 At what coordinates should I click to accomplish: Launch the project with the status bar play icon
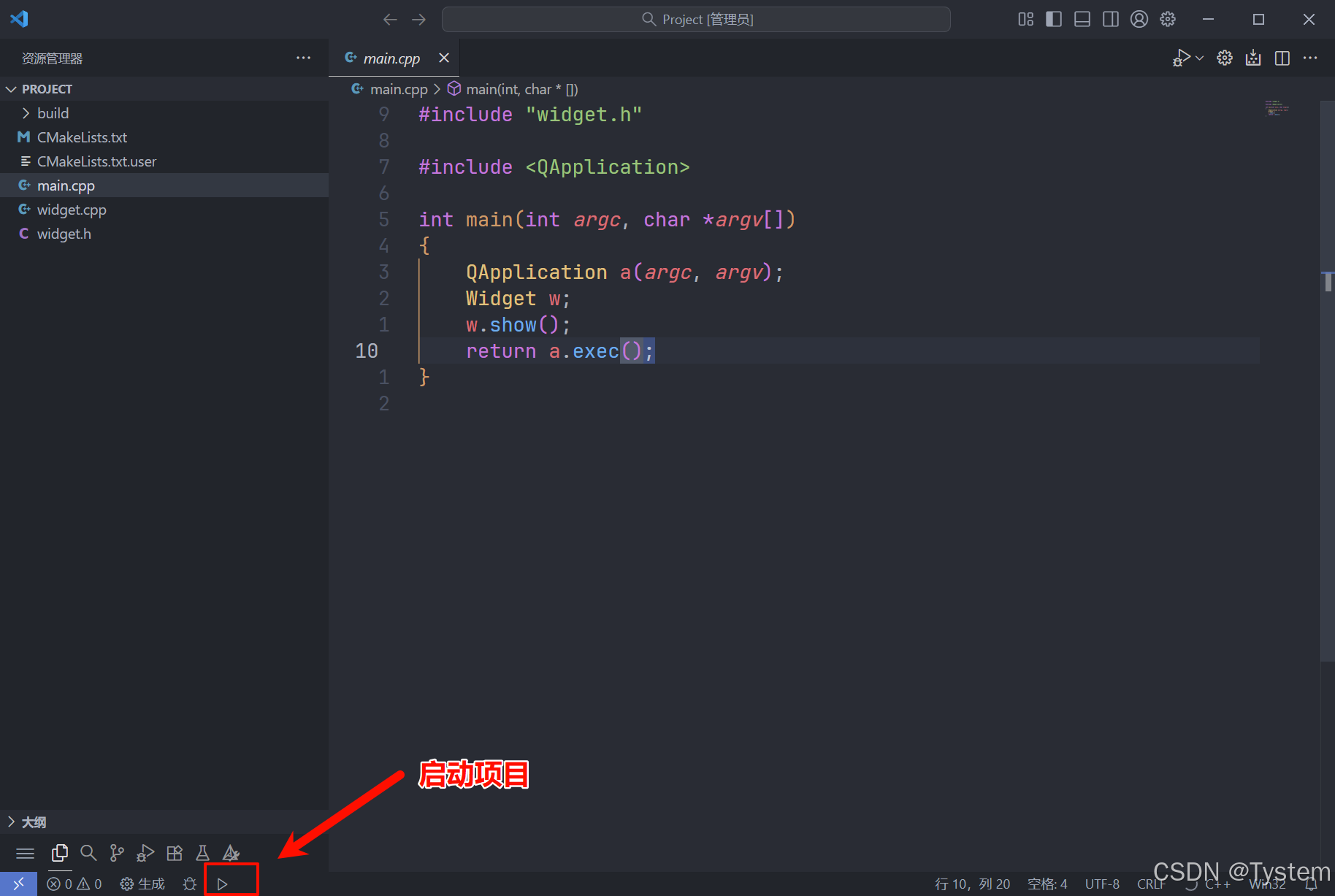click(222, 884)
